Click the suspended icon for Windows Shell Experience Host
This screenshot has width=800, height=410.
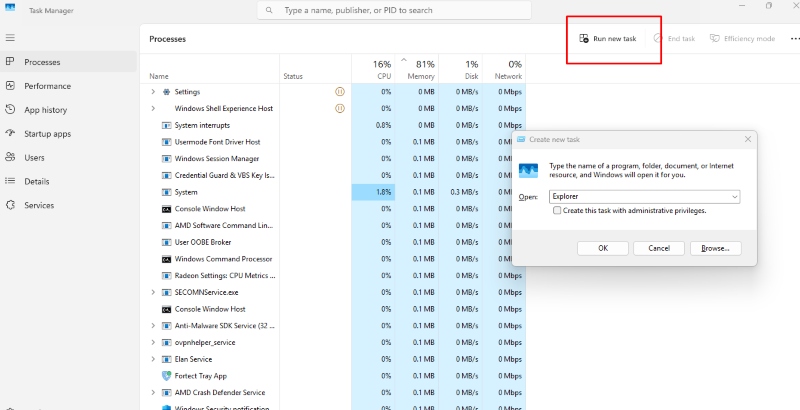click(x=340, y=109)
